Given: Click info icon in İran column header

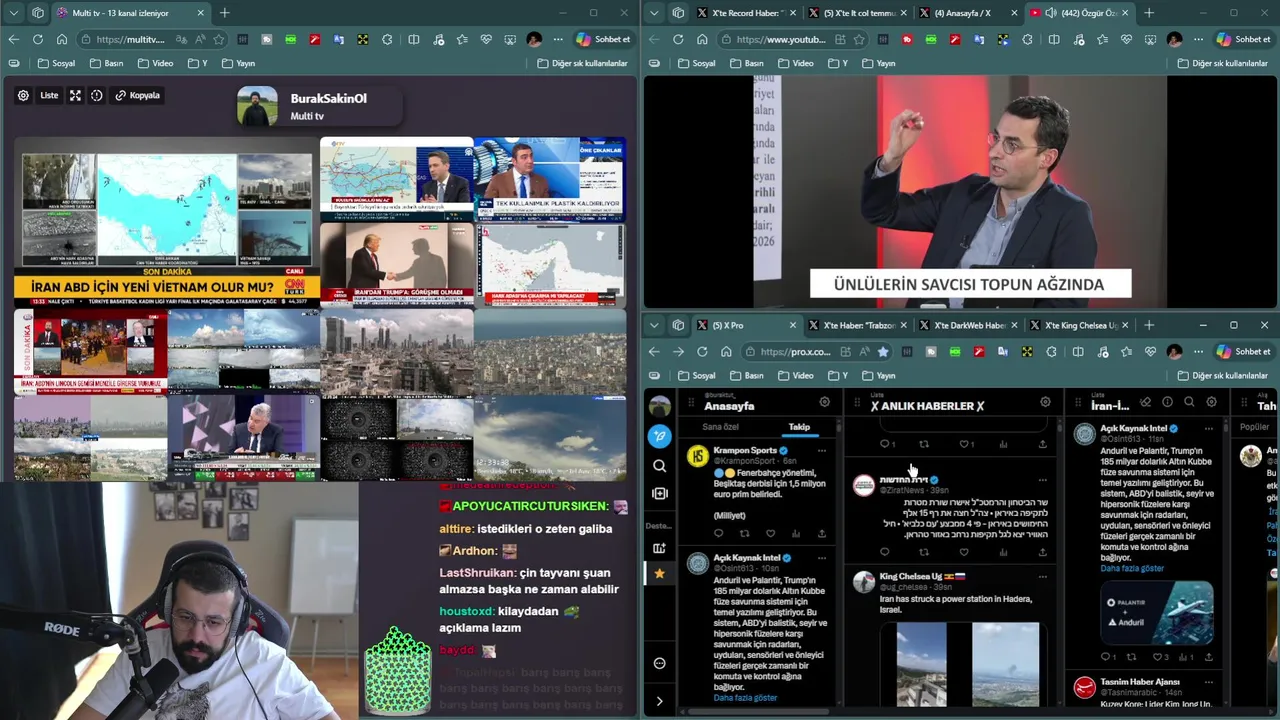Looking at the screenshot, I should pyautogui.click(x=1167, y=402).
